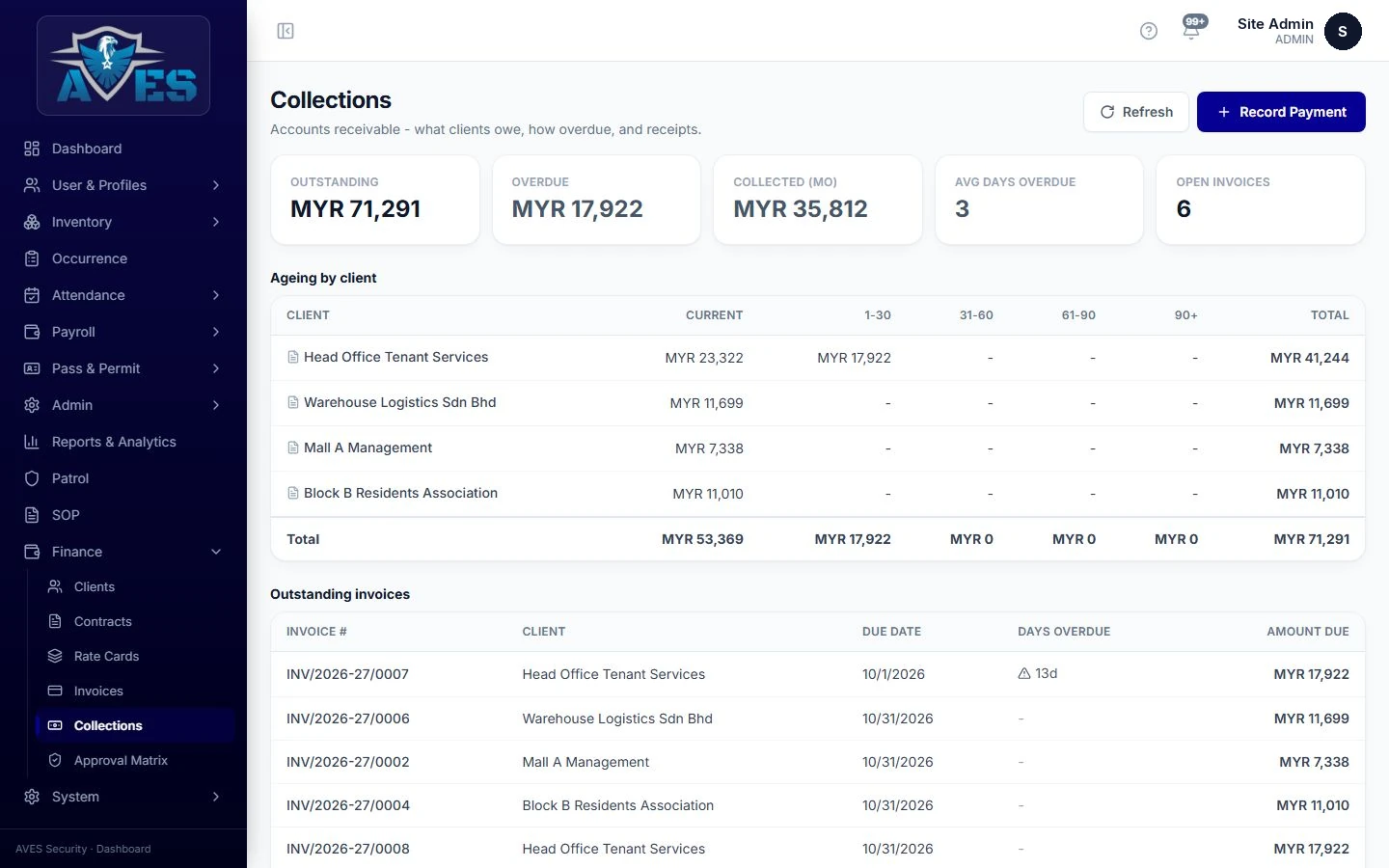This screenshot has width=1389, height=868.
Task: Click the Approval Matrix shield-check icon
Action: [x=55, y=760]
